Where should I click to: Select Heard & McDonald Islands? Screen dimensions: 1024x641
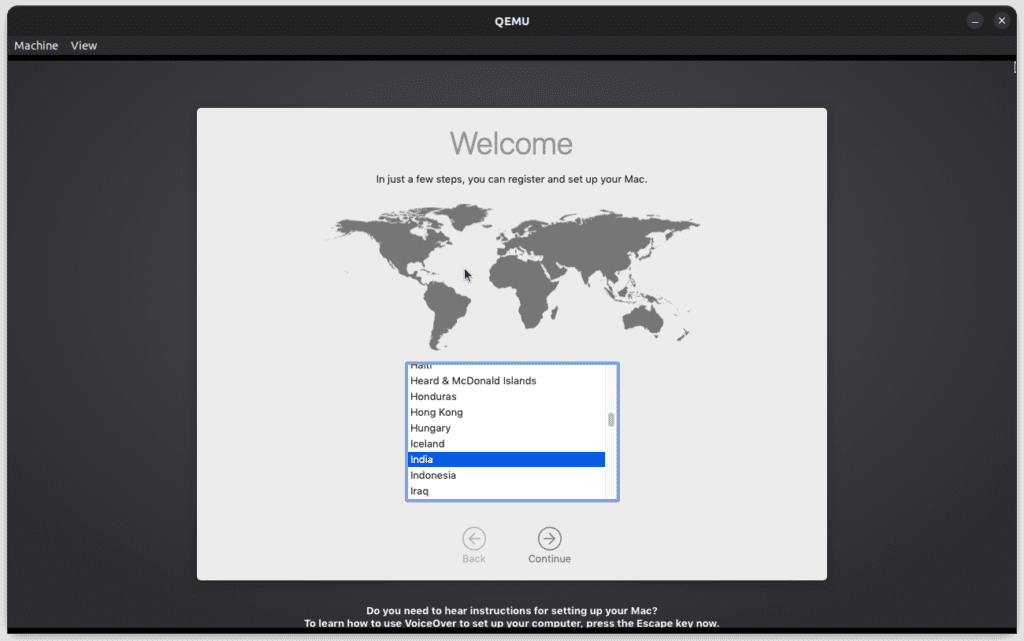point(506,381)
